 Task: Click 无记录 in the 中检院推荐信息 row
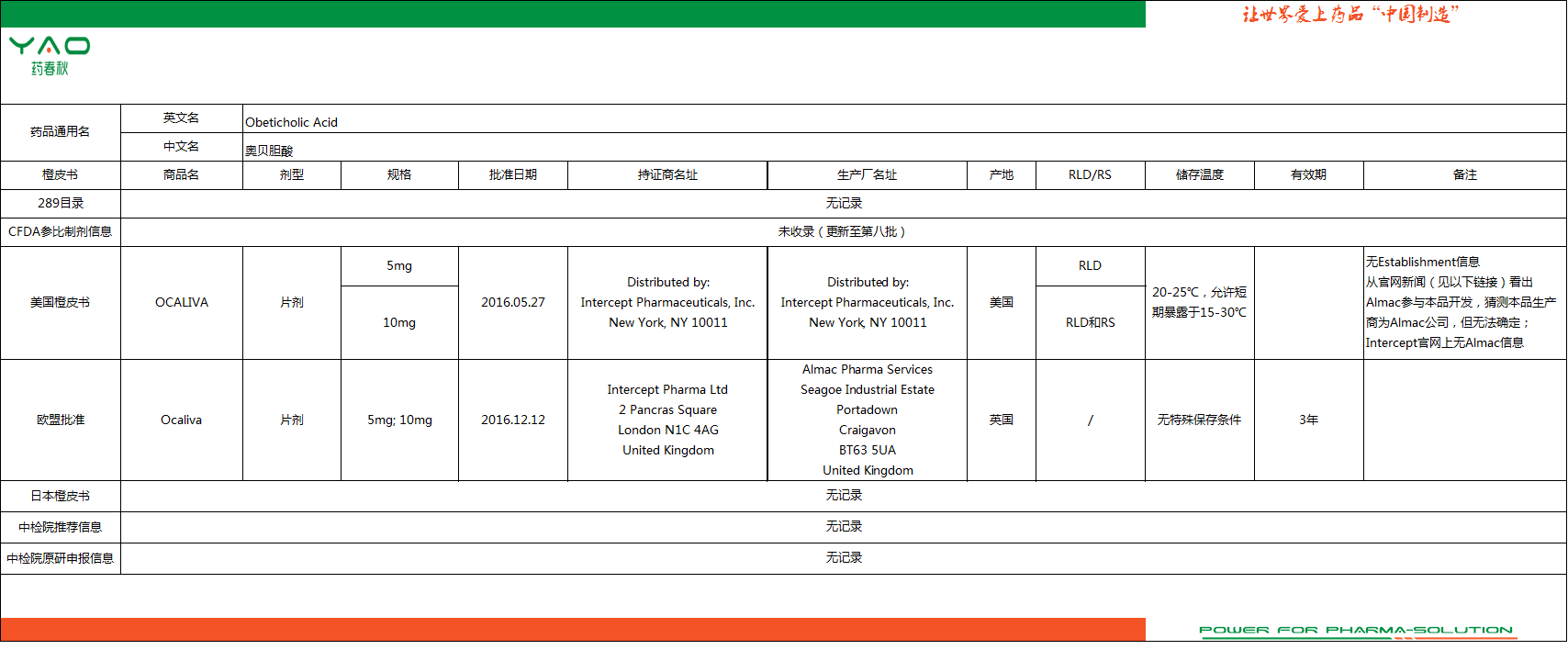tap(844, 527)
